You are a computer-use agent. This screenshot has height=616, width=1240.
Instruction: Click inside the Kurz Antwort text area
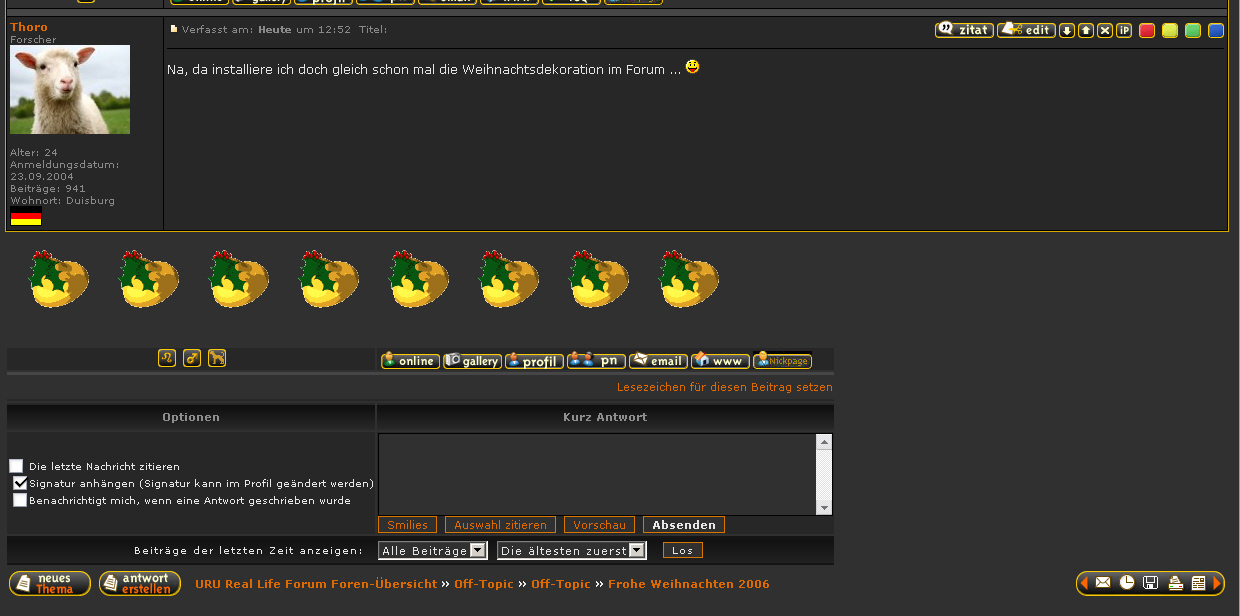pyautogui.click(x=597, y=474)
